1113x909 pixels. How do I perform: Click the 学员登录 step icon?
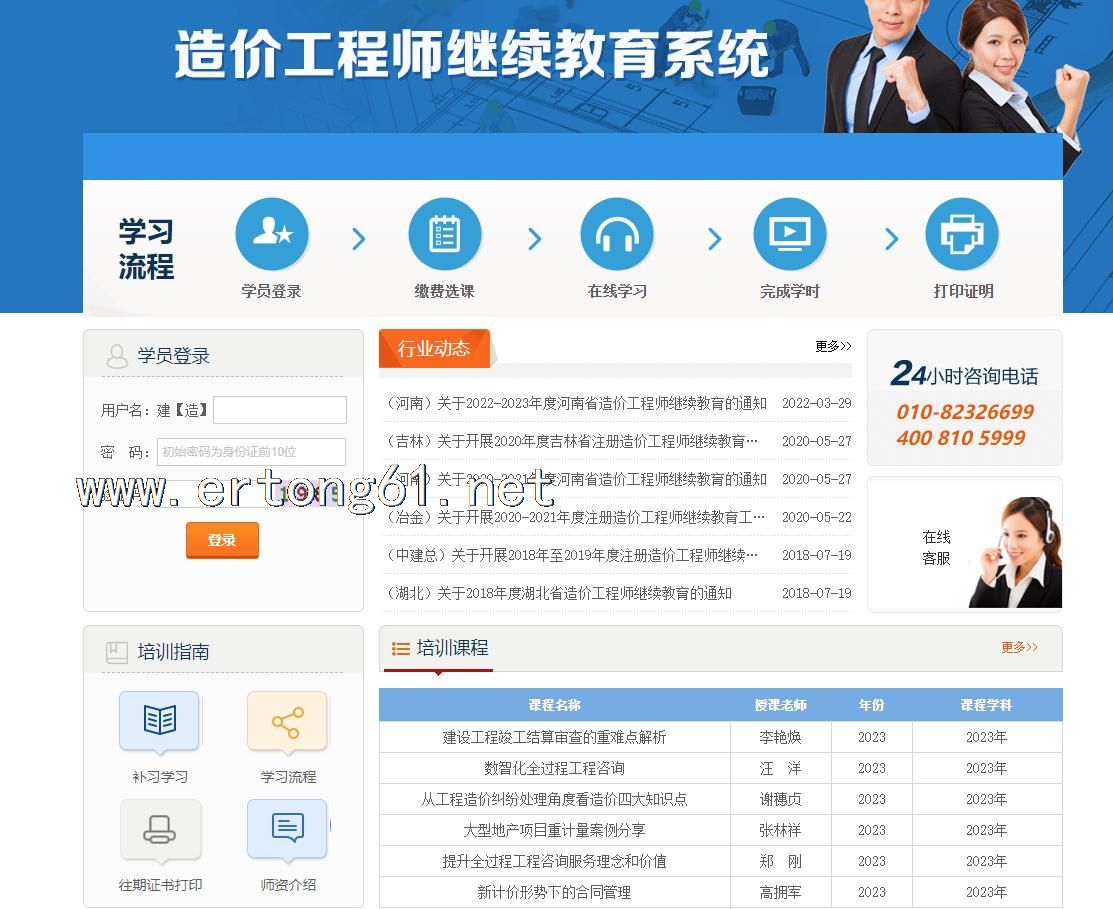coord(271,235)
